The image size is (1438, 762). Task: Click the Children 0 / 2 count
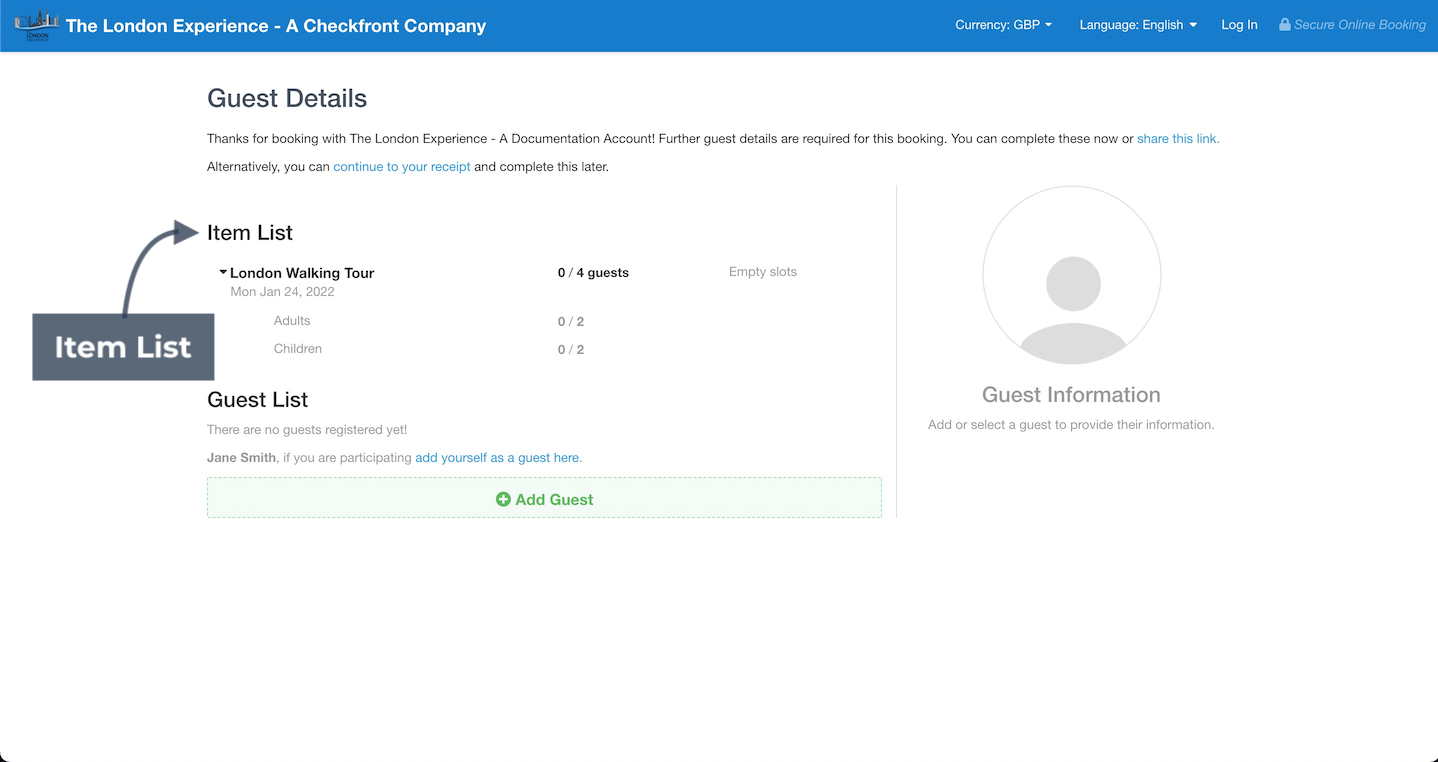pyautogui.click(x=571, y=350)
